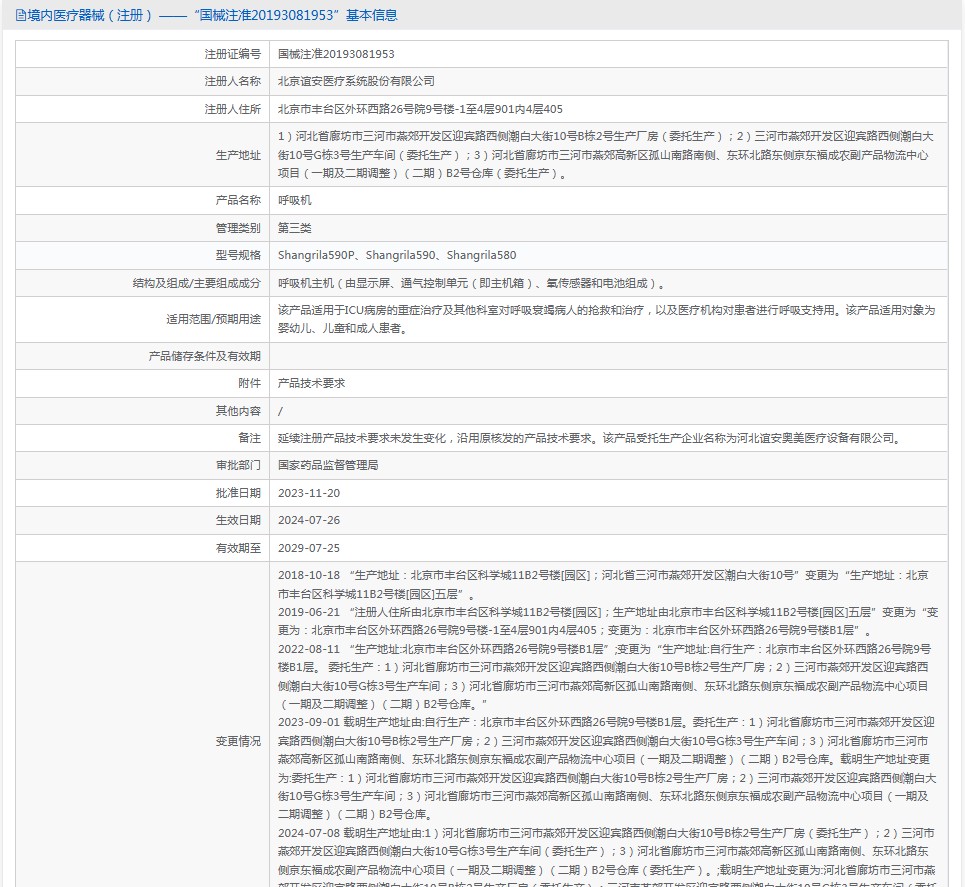Viewport: 965px width, 887px height.
Task: Select the registration number 国械注准20193081953 value
Action: (336, 54)
